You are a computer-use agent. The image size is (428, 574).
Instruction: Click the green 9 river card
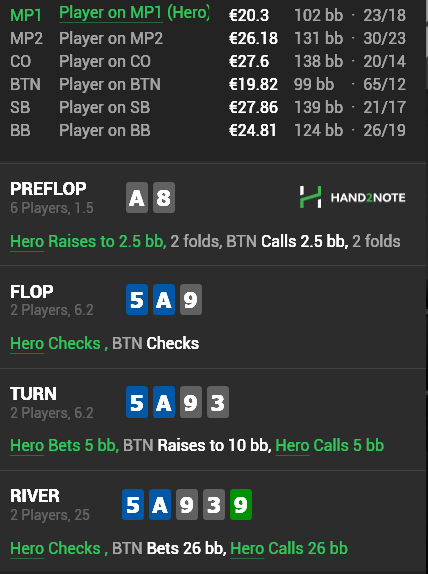click(241, 504)
